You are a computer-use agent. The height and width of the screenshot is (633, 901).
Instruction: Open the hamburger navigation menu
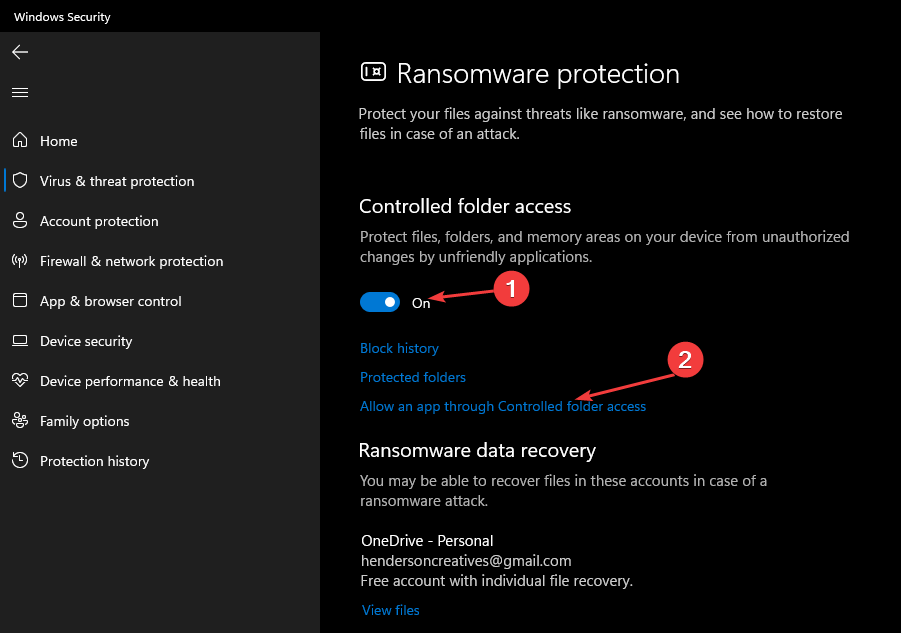[20, 92]
